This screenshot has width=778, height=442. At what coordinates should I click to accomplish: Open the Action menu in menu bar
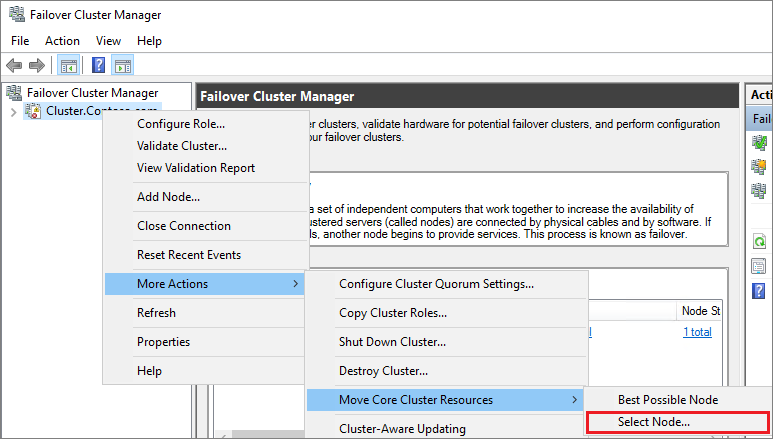pyautogui.click(x=62, y=41)
